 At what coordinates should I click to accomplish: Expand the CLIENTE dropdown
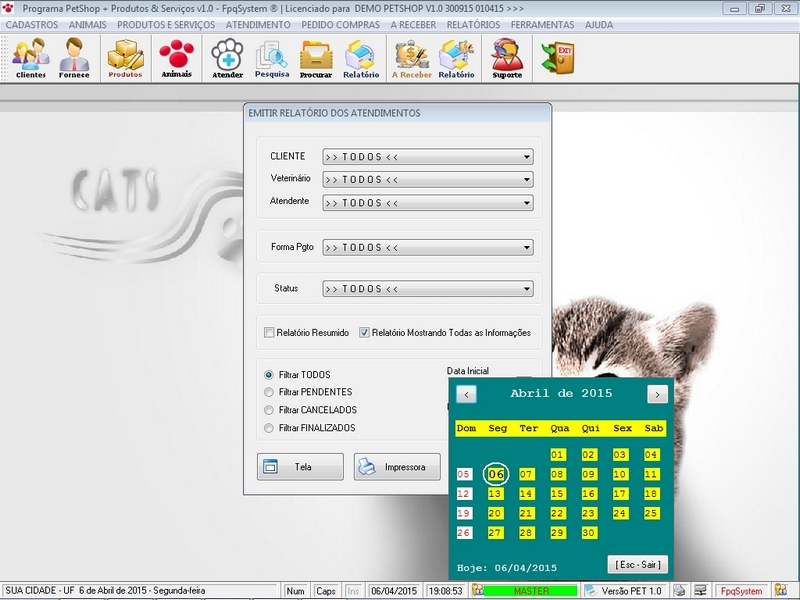point(527,157)
